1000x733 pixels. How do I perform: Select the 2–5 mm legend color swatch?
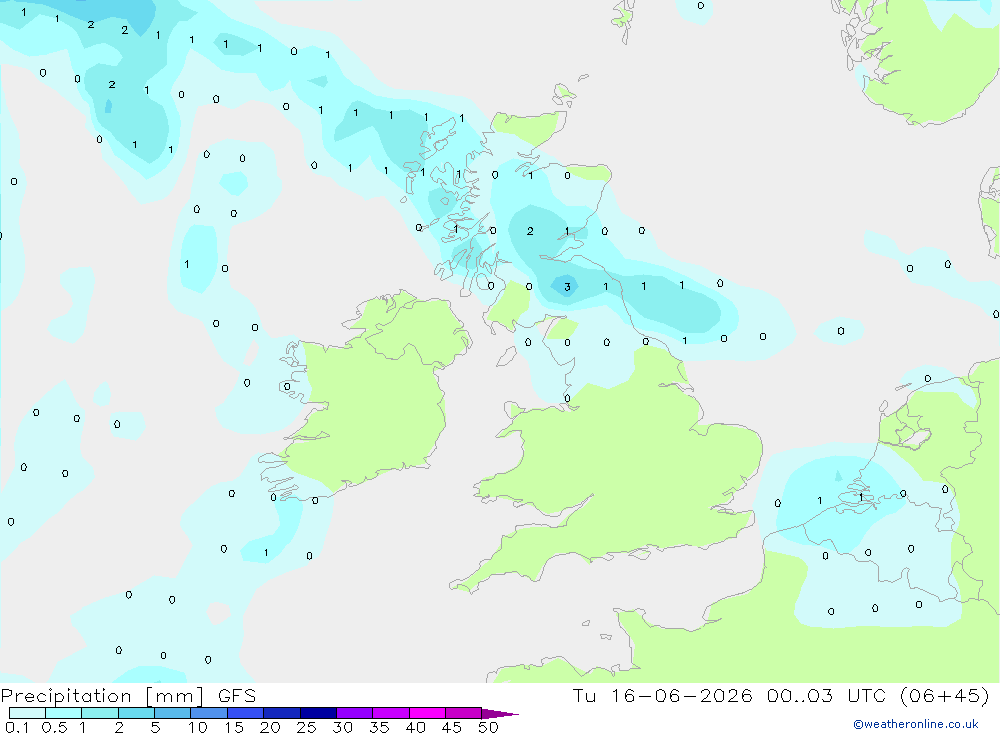click(x=136, y=713)
